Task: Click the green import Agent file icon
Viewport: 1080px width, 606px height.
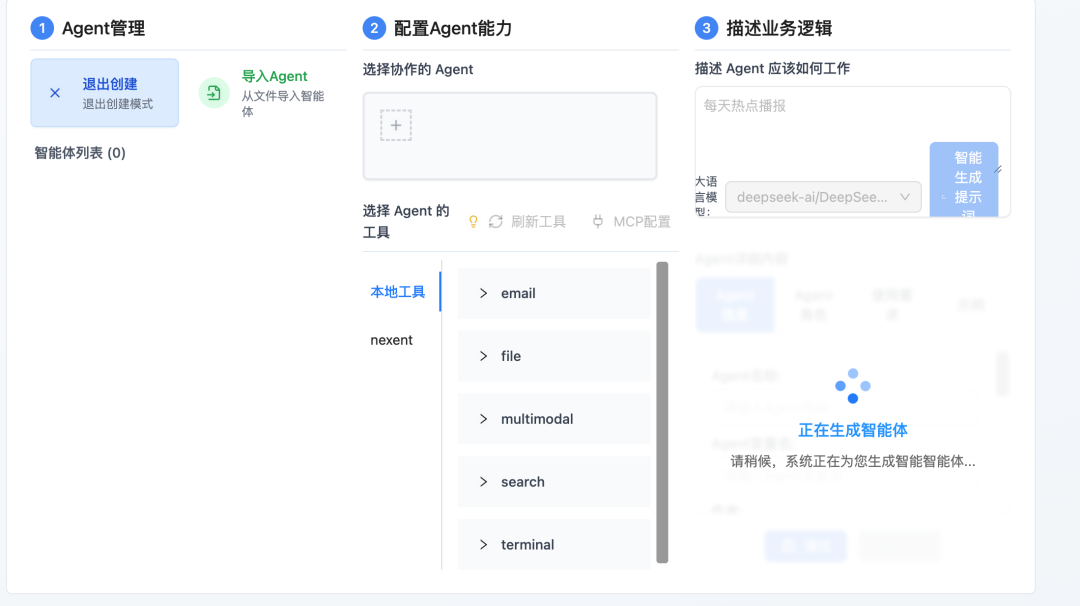Action: tap(214, 93)
